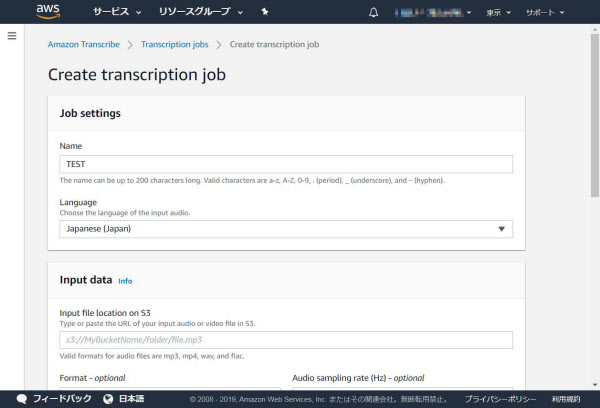The image size is (600, 408).
Task: Open 利用規約 terms of use link
Action: coord(566,399)
